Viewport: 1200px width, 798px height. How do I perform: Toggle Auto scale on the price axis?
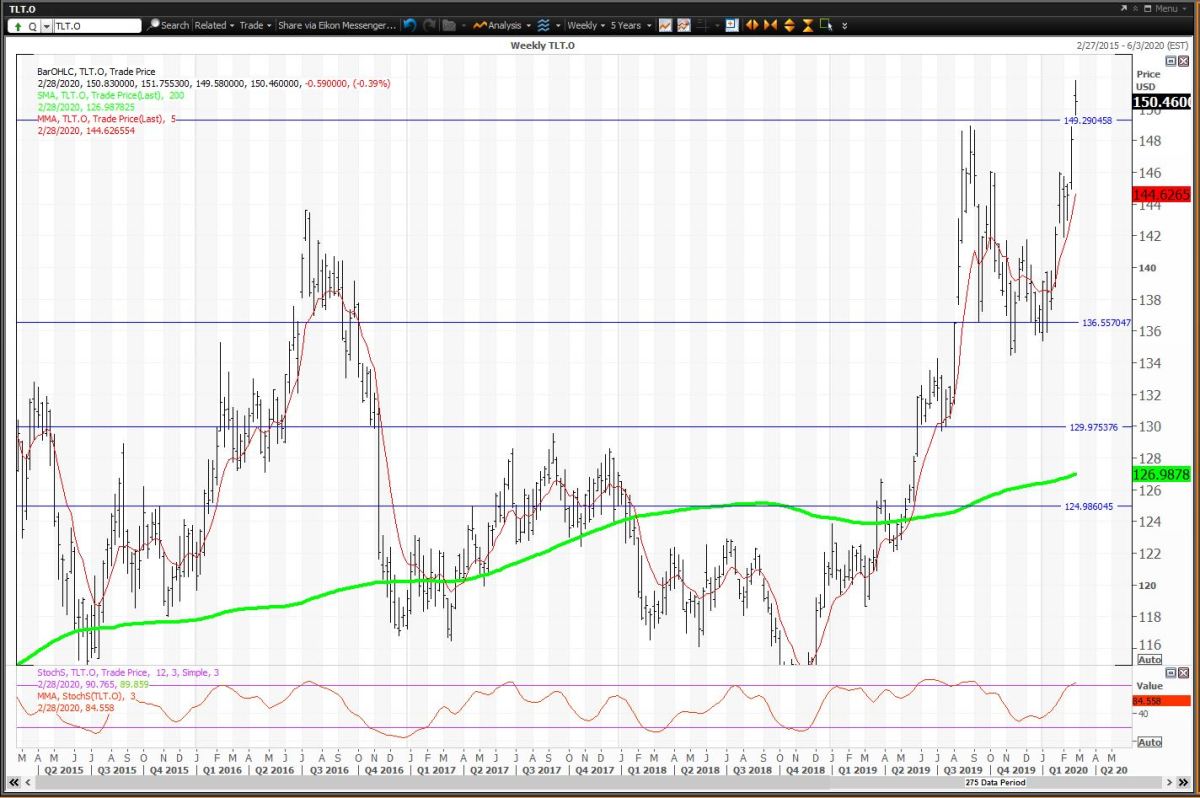[1150, 660]
